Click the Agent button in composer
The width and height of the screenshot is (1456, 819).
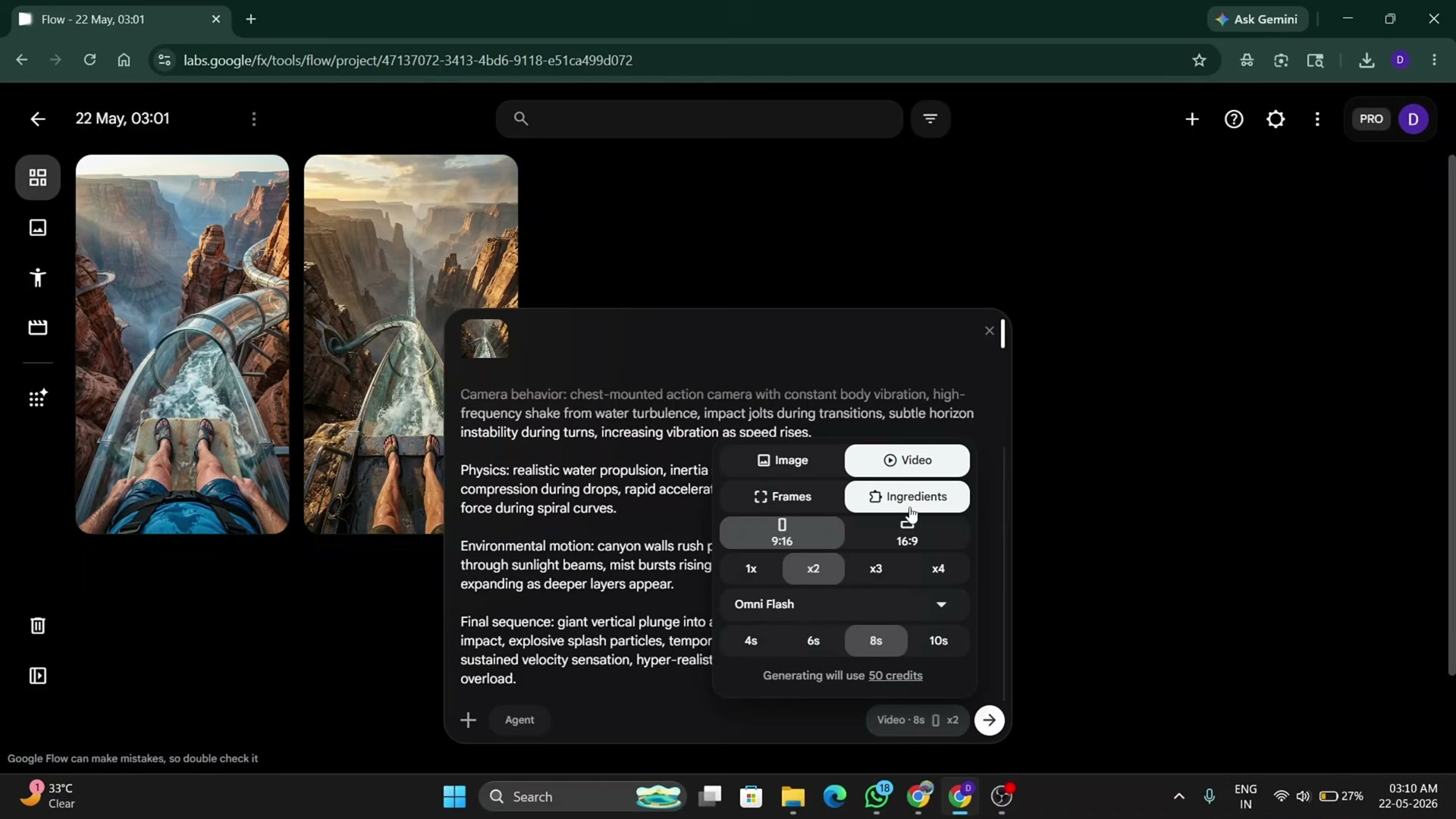click(x=519, y=720)
